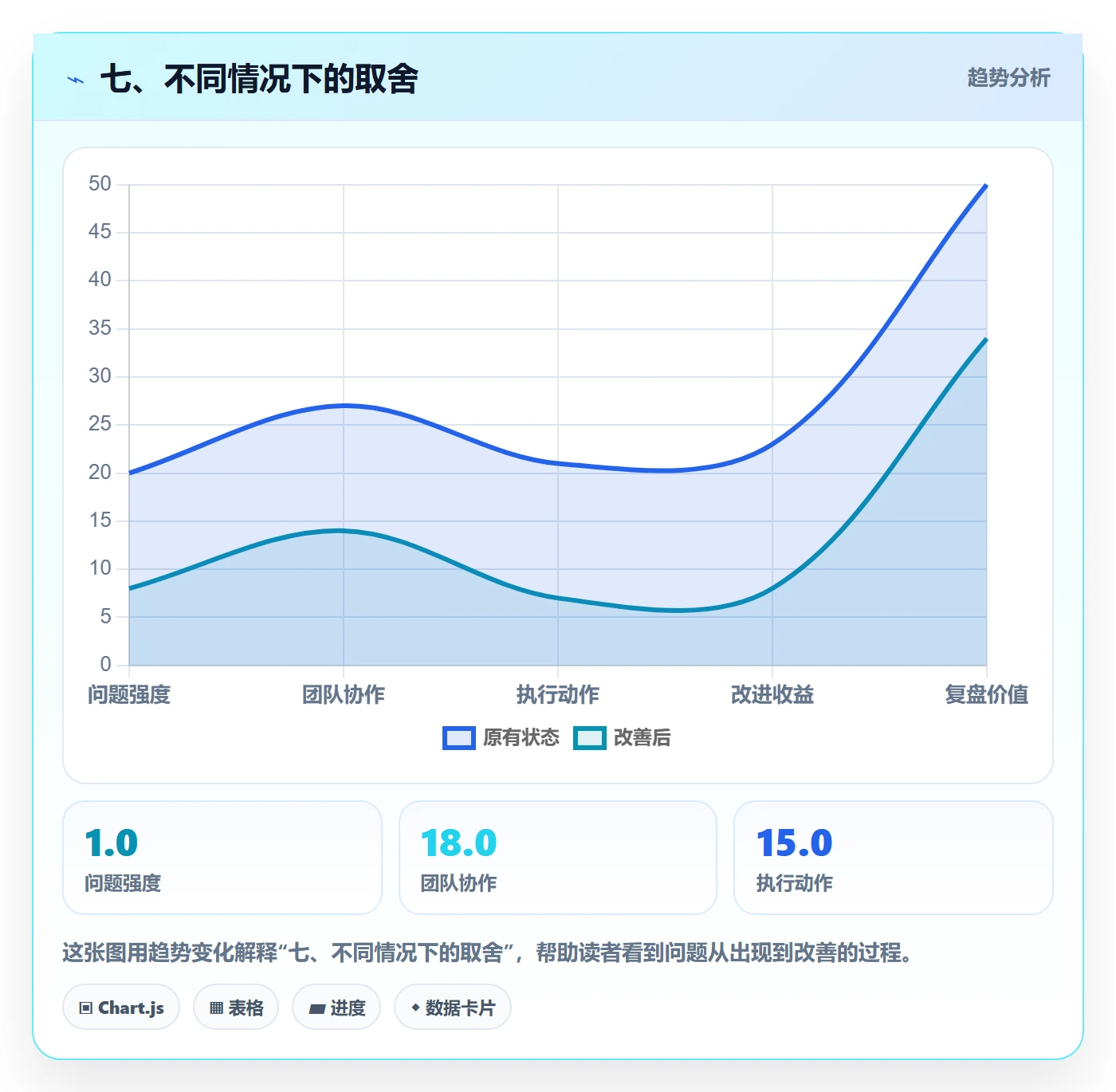
Task: Click the 执行动作 x-axis label
Action: pyautogui.click(x=558, y=695)
